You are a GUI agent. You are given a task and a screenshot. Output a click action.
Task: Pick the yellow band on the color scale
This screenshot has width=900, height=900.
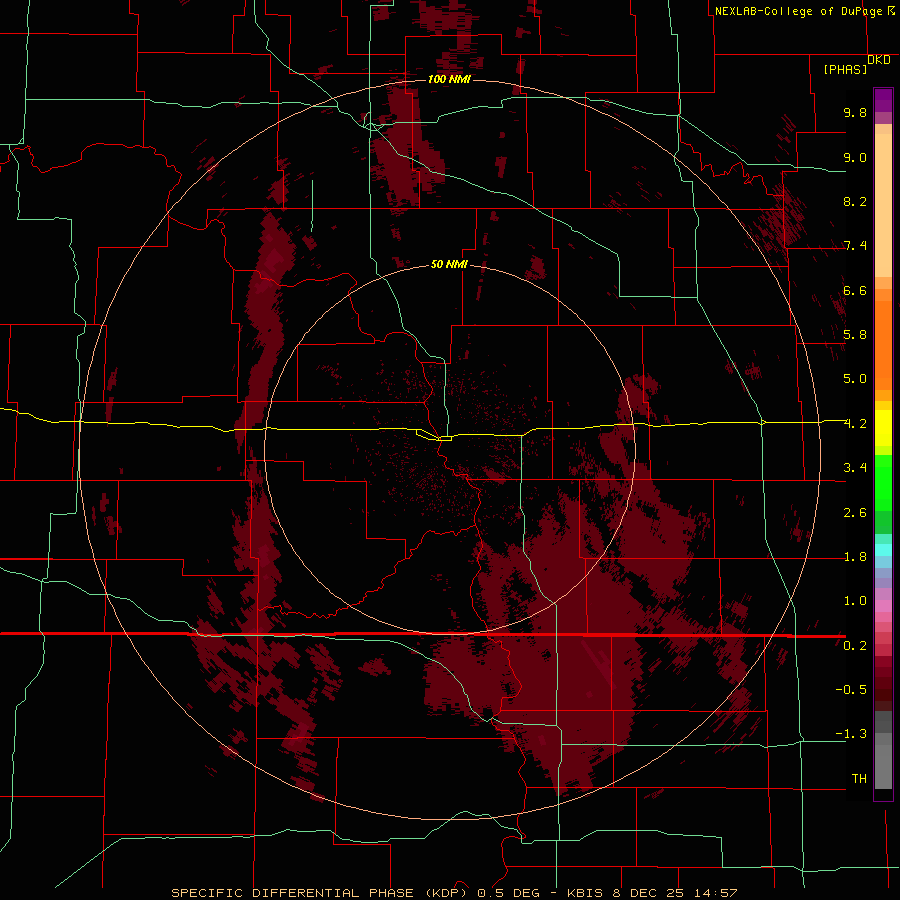883,428
